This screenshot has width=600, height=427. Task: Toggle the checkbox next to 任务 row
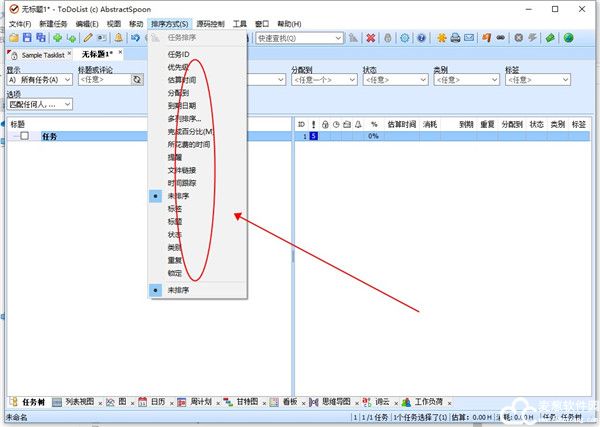click(x=25, y=136)
